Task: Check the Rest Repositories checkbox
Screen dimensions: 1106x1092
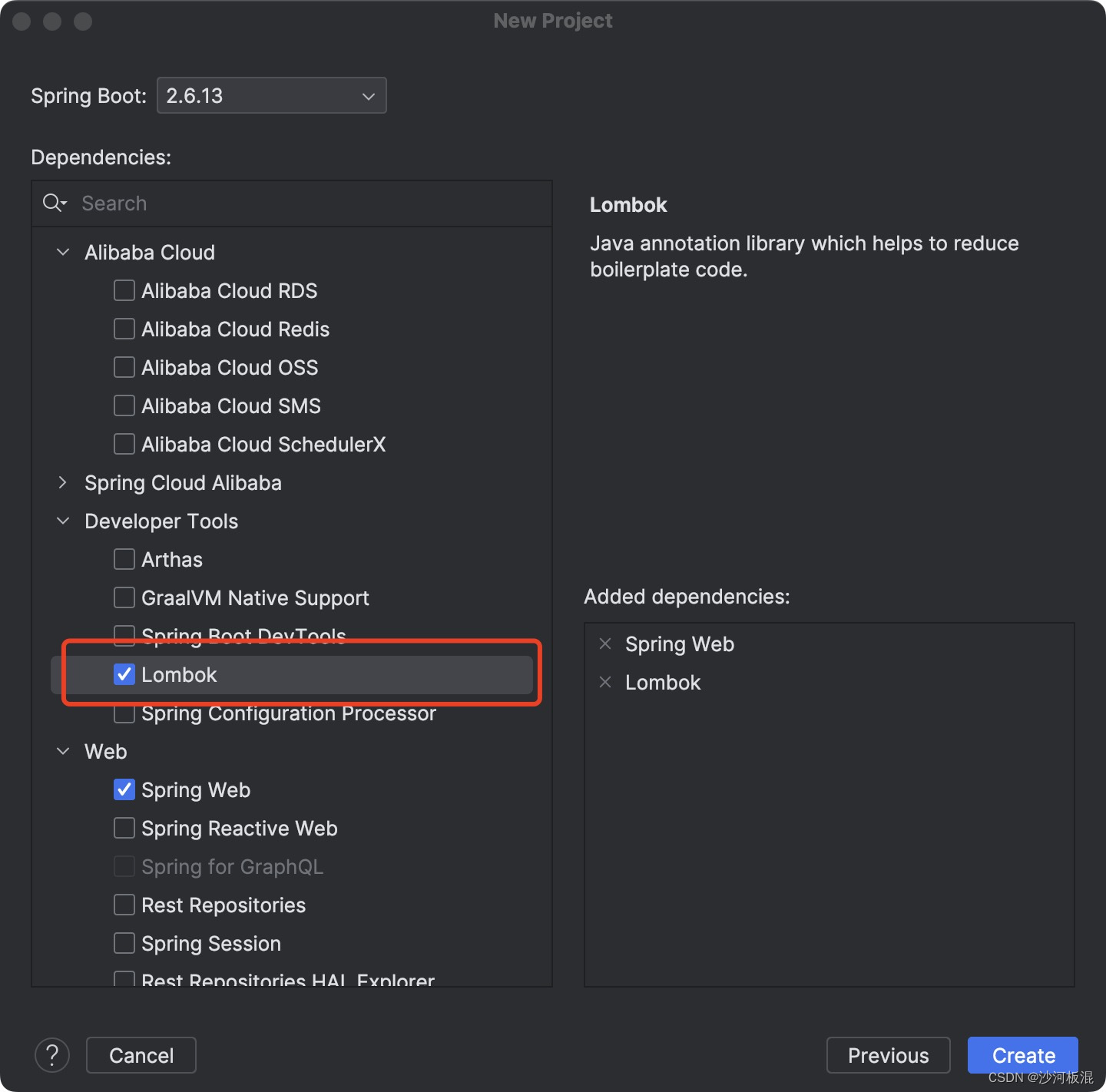Action: click(124, 905)
